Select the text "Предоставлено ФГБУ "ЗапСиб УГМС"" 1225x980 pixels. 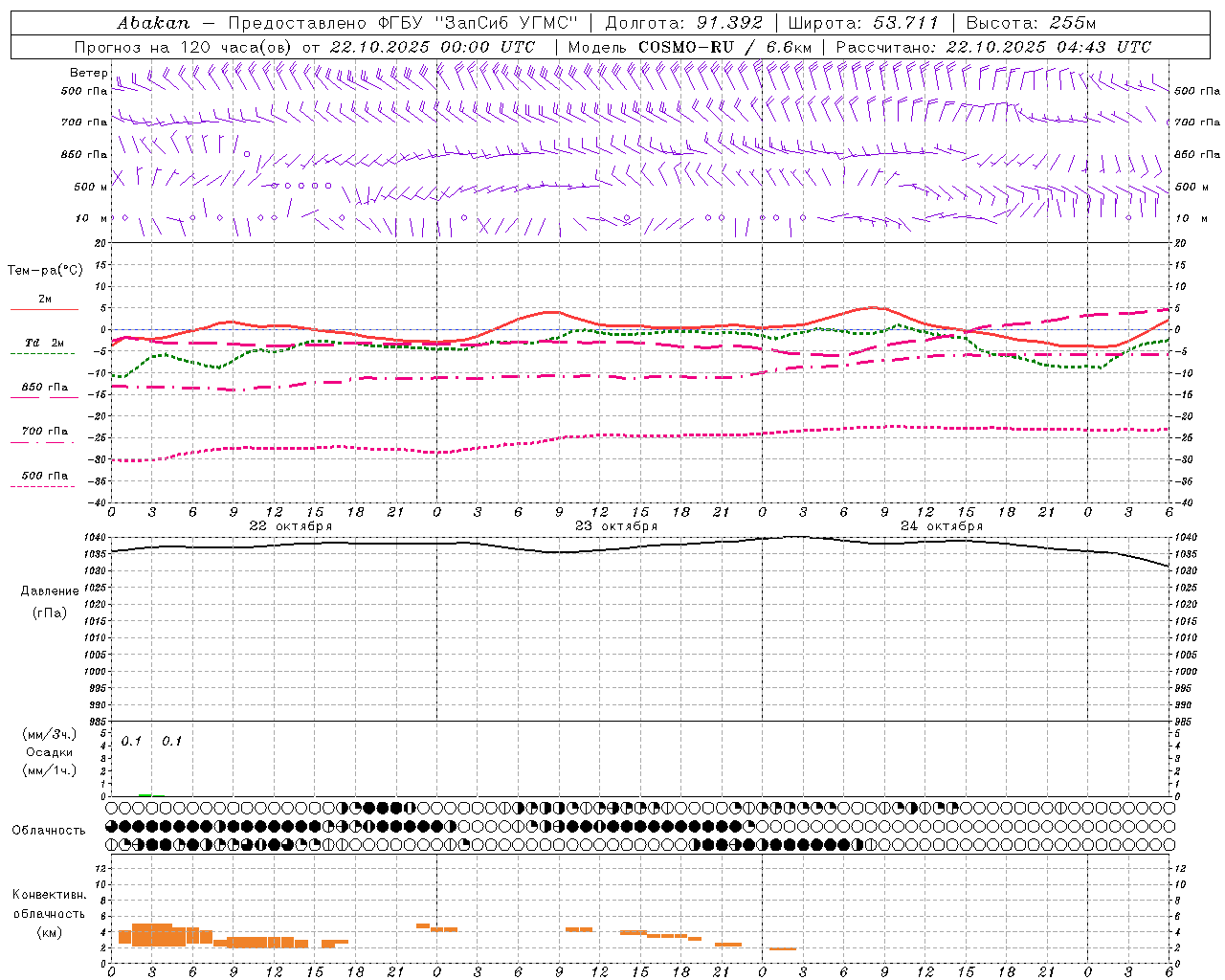coord(403,23)
